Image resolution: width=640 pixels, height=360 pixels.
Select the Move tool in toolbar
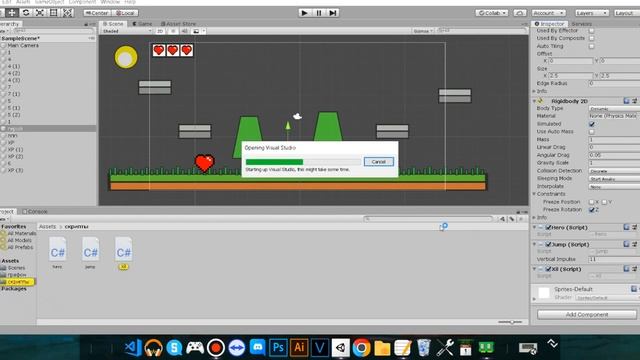coord(12,13)
